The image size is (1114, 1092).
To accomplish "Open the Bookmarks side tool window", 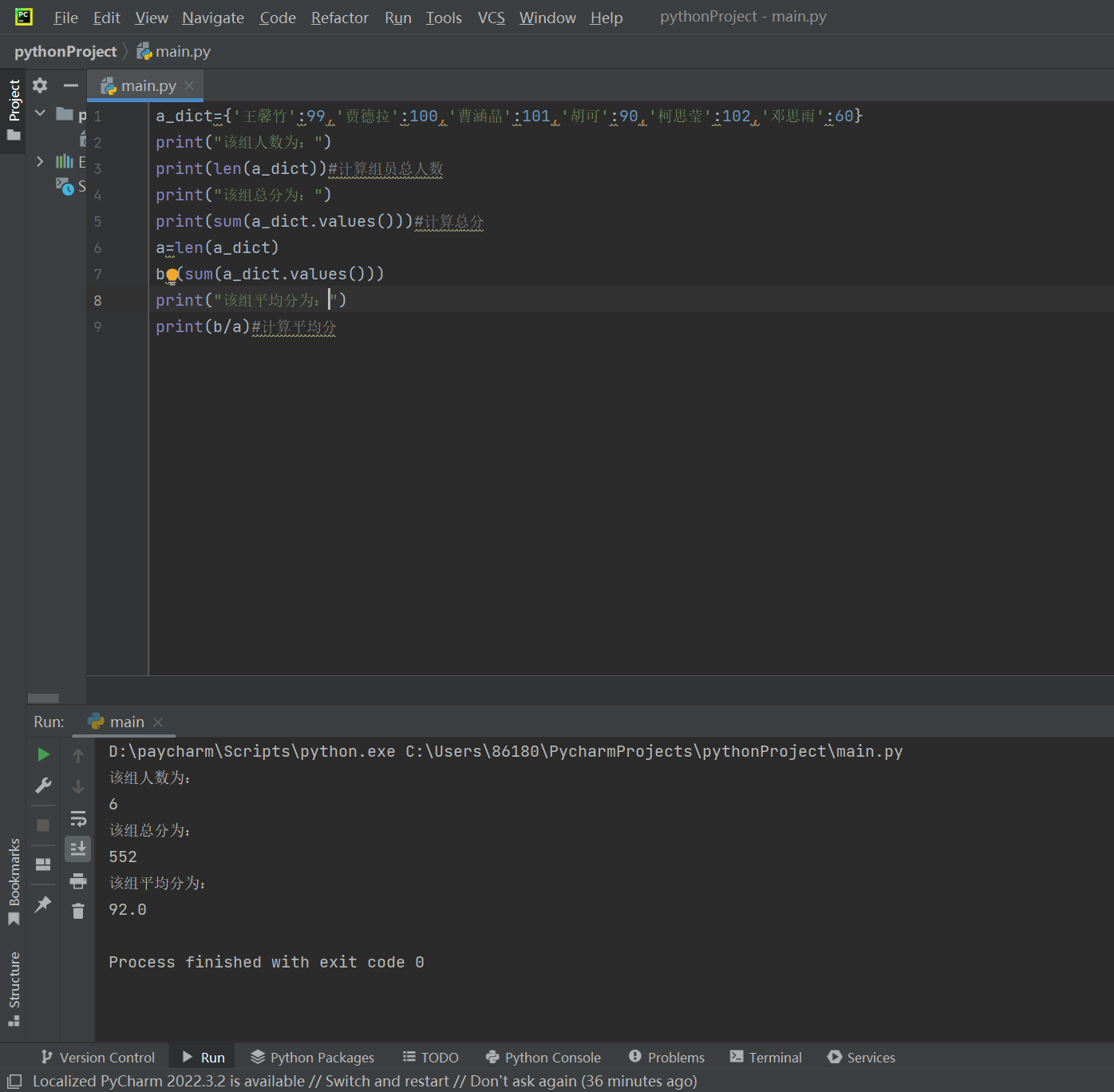I will coord(14,881).
